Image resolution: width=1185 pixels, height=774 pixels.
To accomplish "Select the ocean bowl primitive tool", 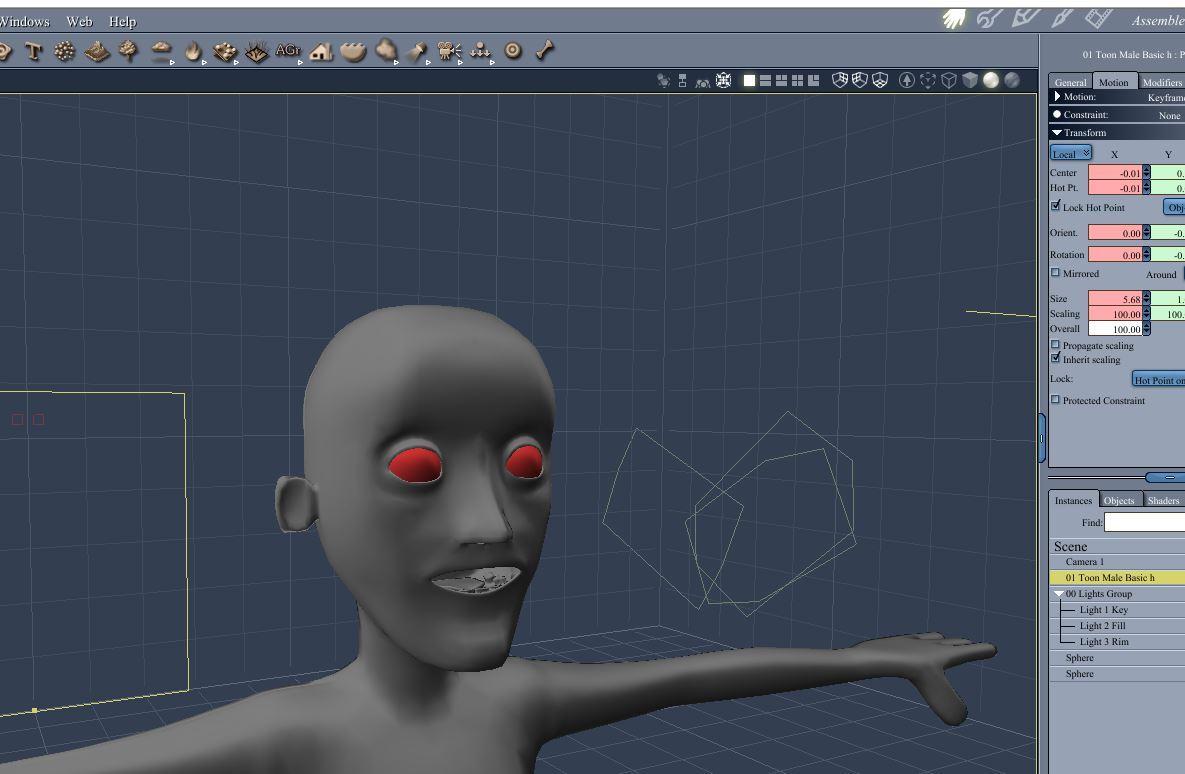I will click(x=353, y=51).
